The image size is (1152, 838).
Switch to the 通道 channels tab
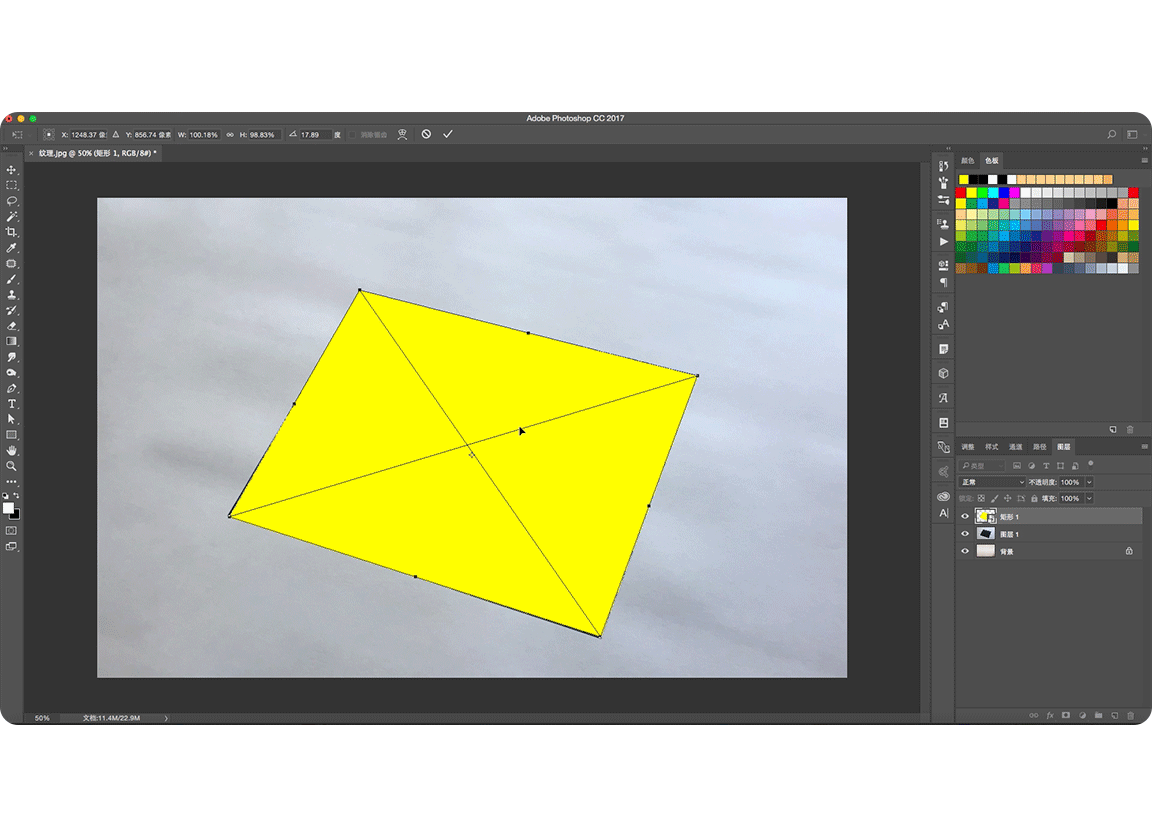(1015, 447)
